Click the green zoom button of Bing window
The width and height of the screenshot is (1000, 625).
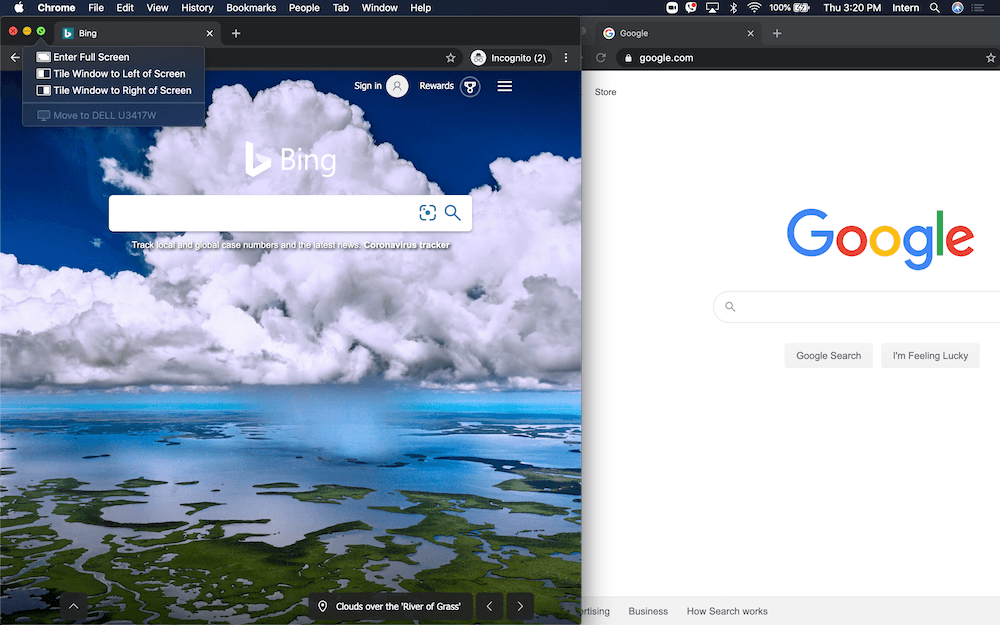(x=41, y=31)
